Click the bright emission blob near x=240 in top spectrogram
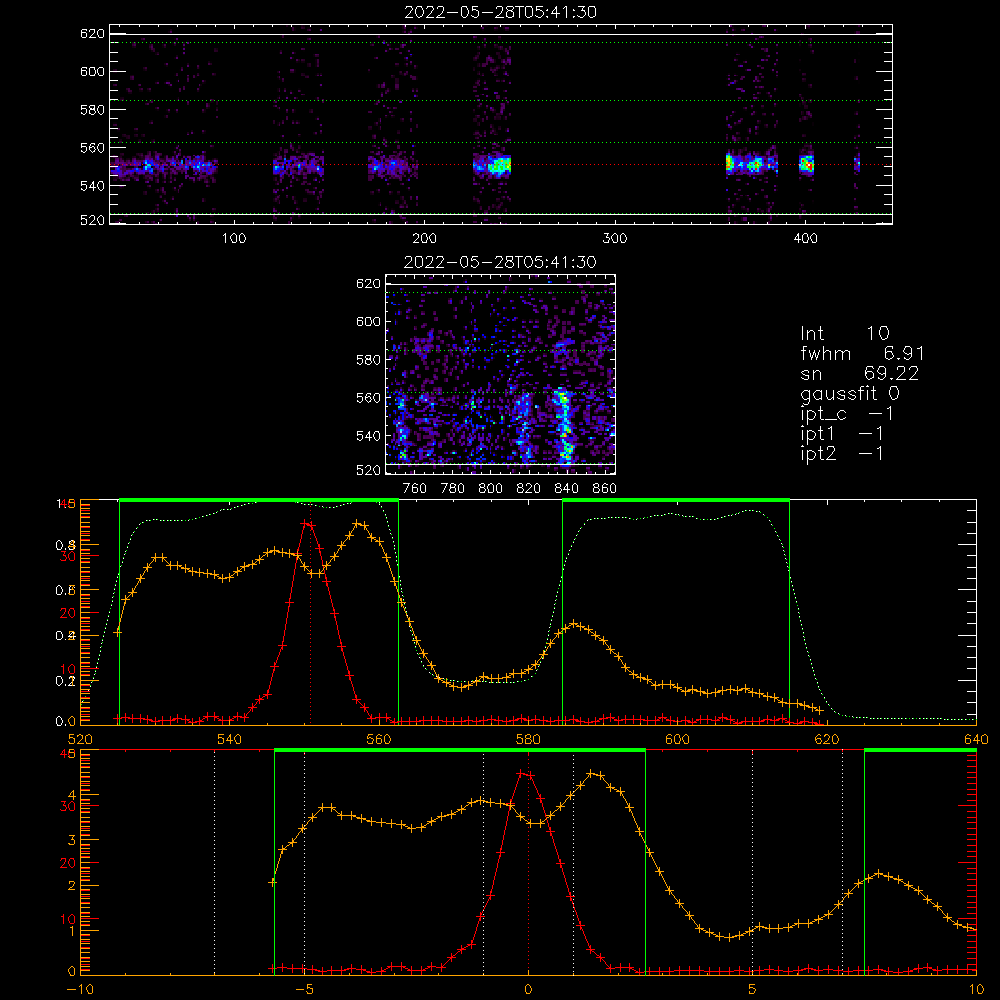1000x1000 pixels. pyautogui.click(x=499, y=165)
